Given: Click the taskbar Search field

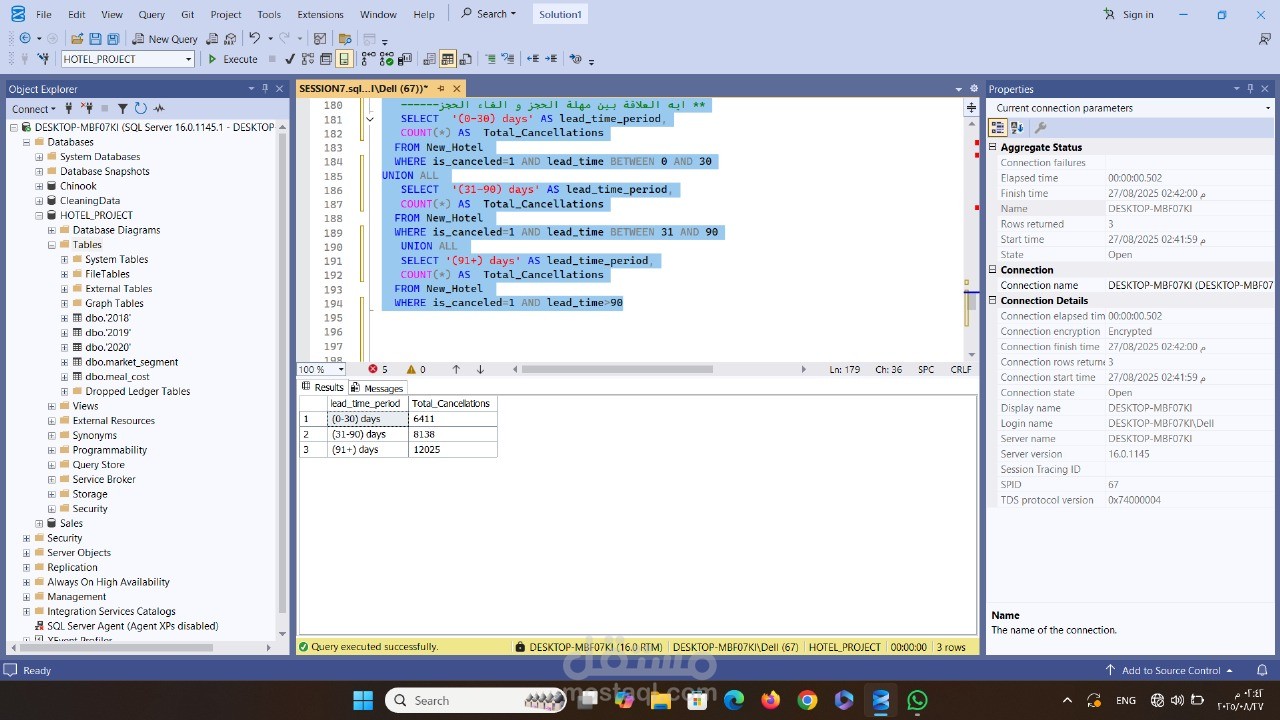Looking at the screenshot, I should click(x=476, y=700).
